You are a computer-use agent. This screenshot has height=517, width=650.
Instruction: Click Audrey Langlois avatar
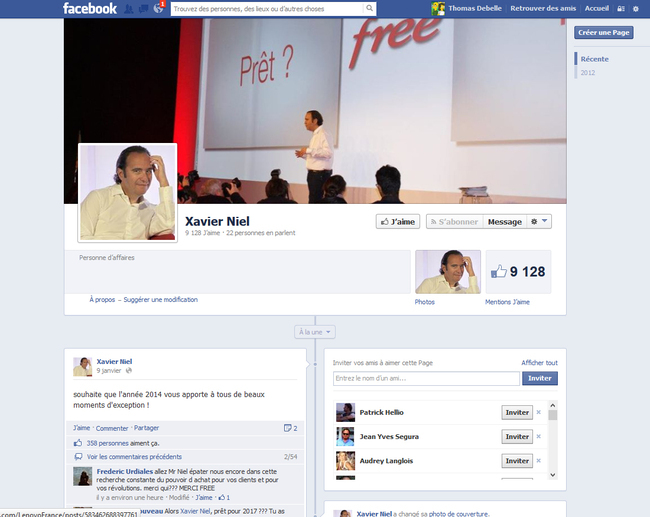coord(345,460)
